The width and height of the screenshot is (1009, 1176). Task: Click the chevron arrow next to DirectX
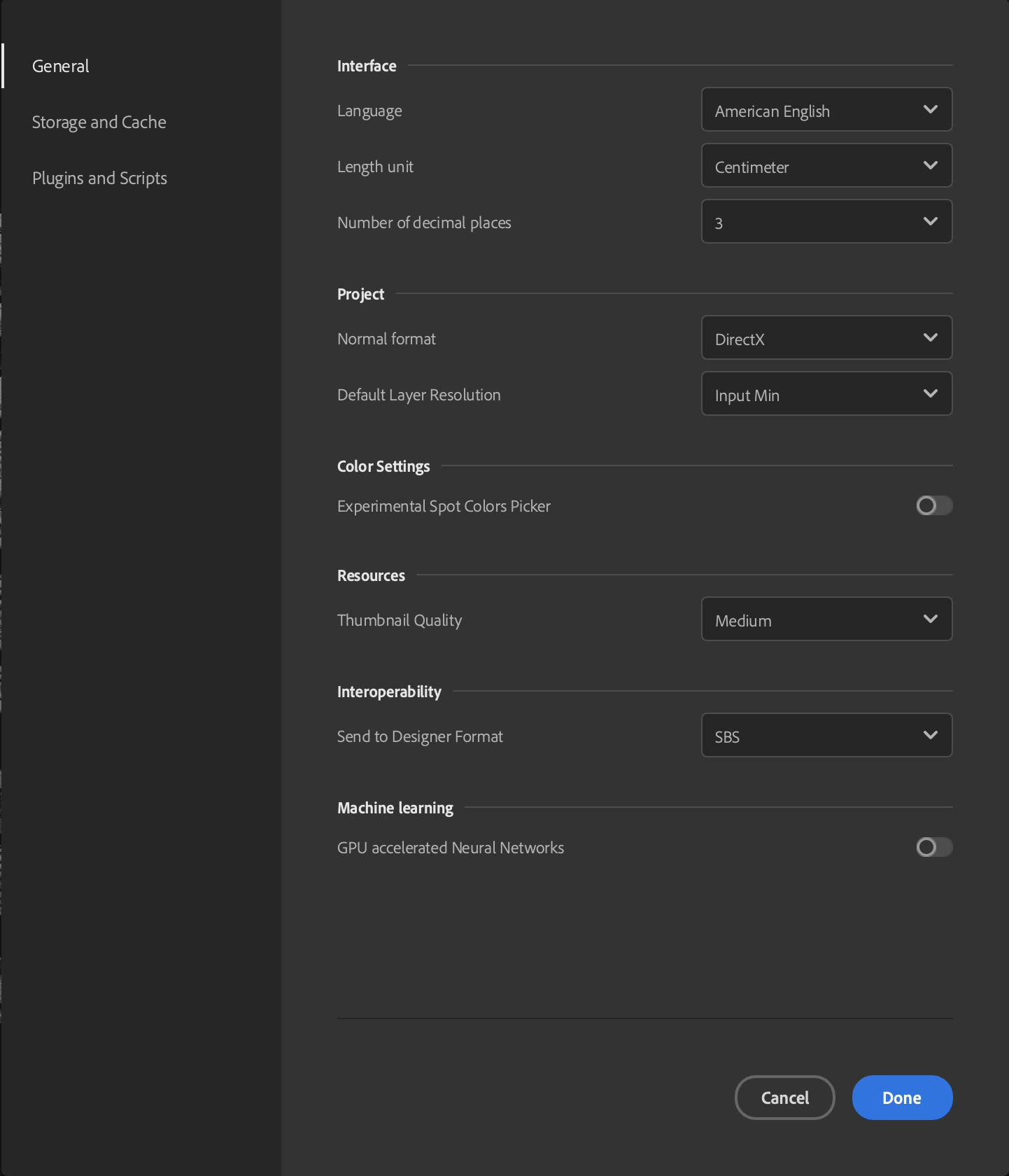tap(930, 337)
